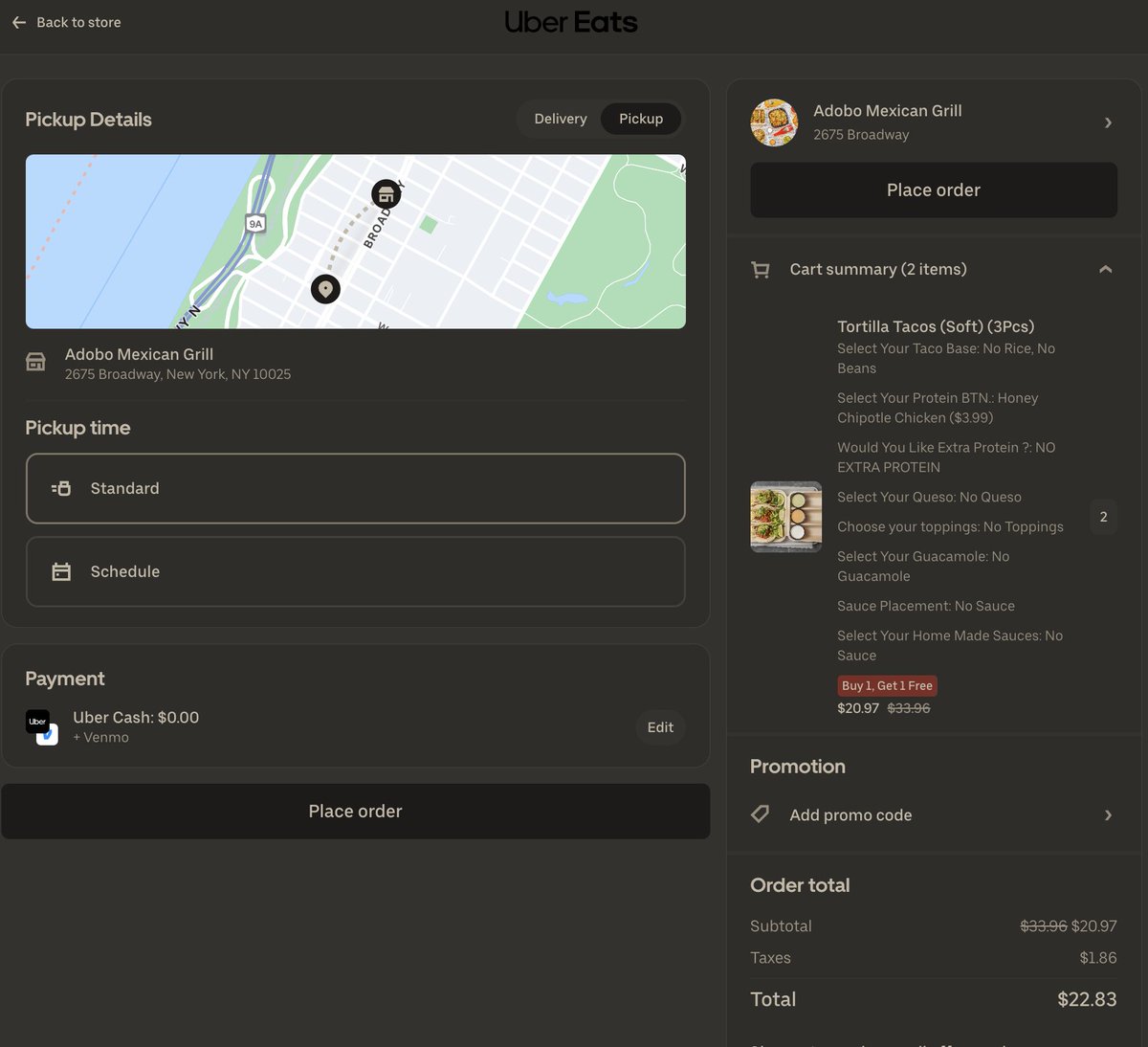Click the Total amount $22.83
Image resolution: width=1148 pixels, height=1047 pixels.
click(1087, 999)
